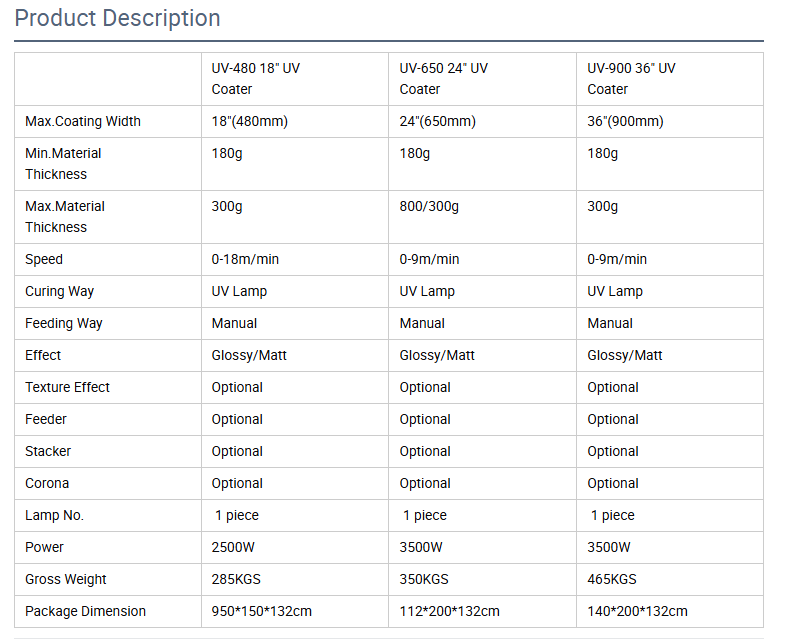This screenshot has height=639, width=789.
Task: Click the Max.Coating Width row label
Action: [83, 121]
